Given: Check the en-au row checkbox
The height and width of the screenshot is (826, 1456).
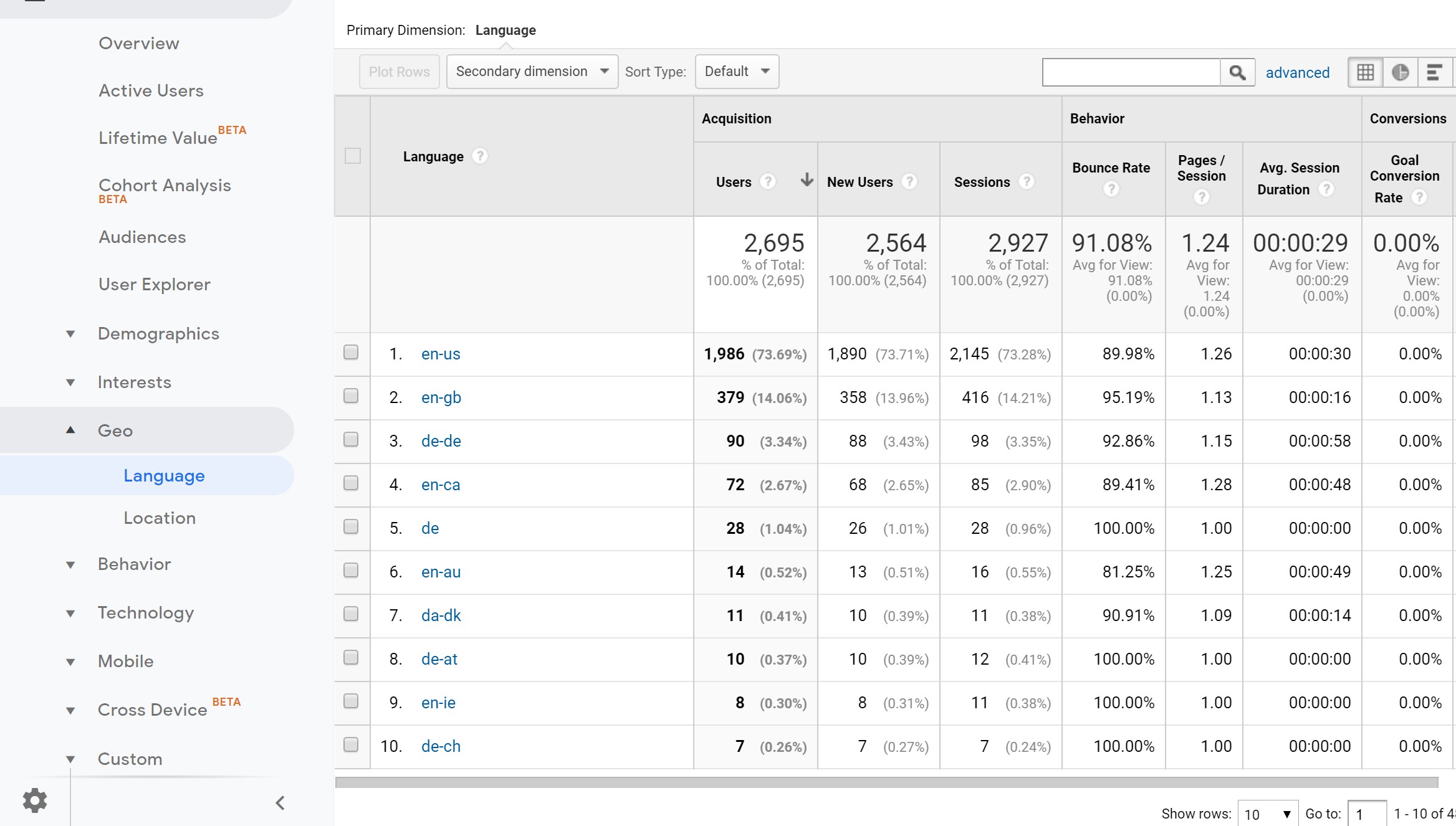Looking at the screenshot, I should [351, 571].
